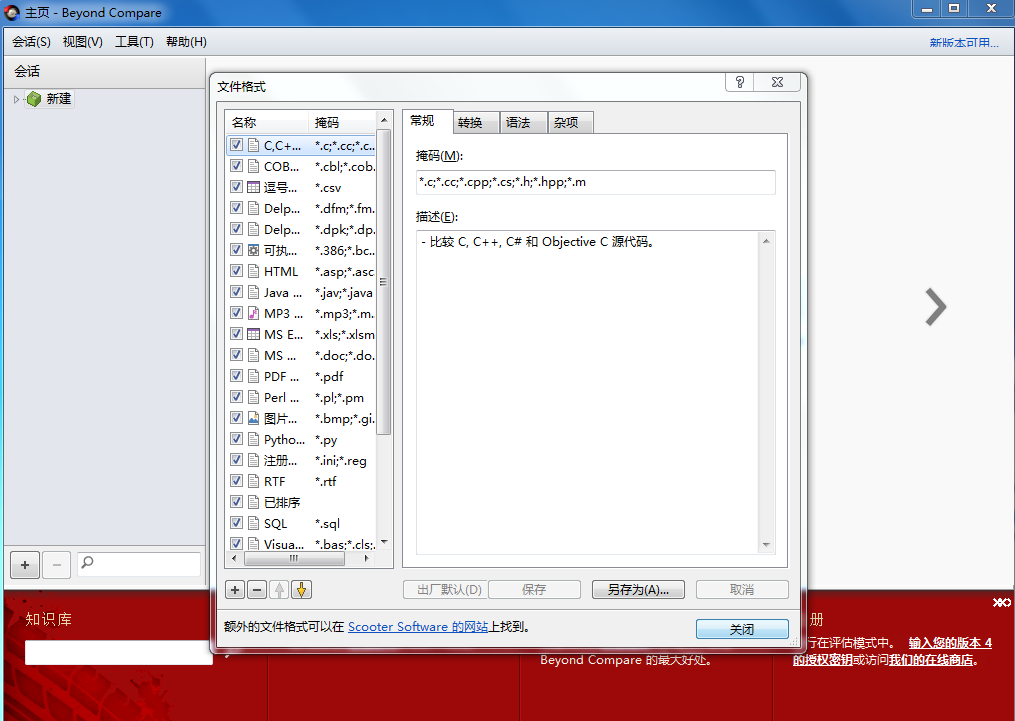
Task: Switch to the 杂项 tab
Action: [571, 122]
